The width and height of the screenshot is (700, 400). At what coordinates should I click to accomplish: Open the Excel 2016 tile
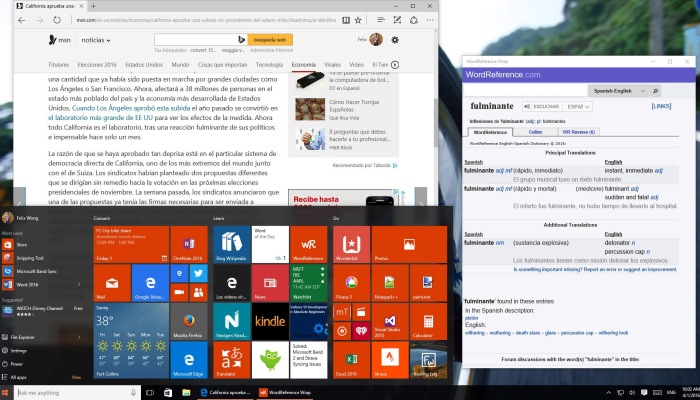point(351,360)
